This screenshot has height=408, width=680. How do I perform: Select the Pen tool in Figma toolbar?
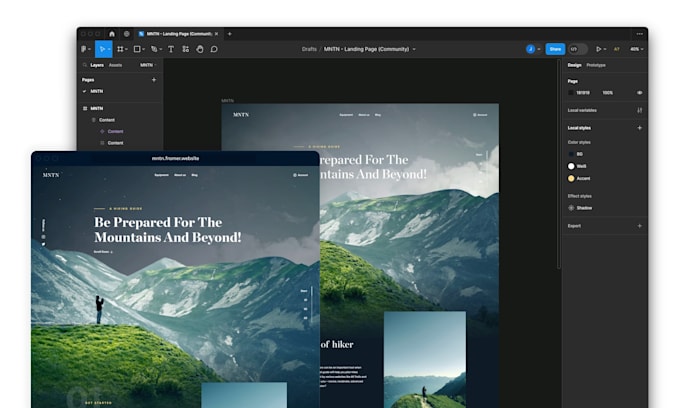[154, 49]
